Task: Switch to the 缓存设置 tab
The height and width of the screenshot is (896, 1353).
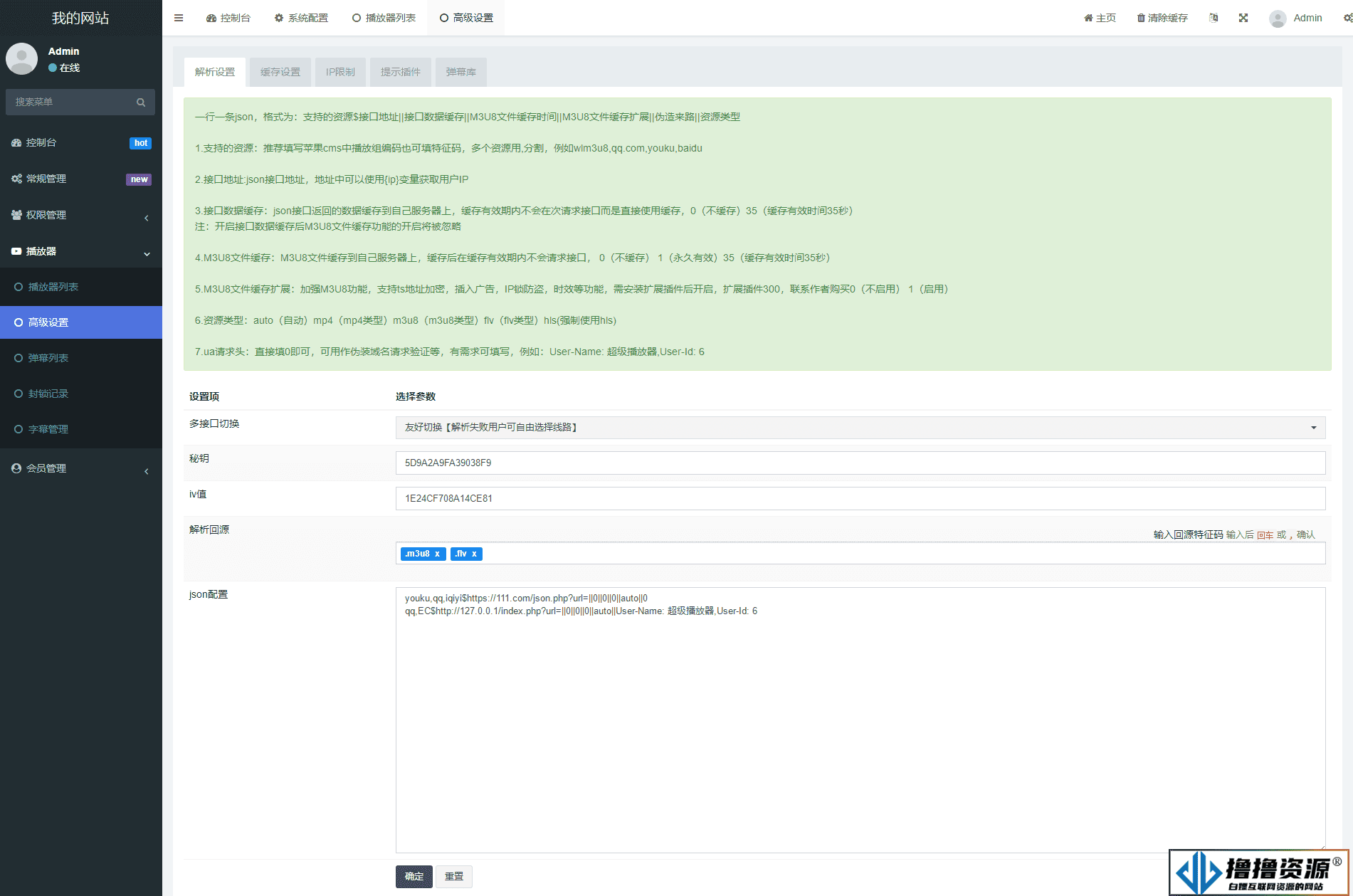Action: point(280,72)
